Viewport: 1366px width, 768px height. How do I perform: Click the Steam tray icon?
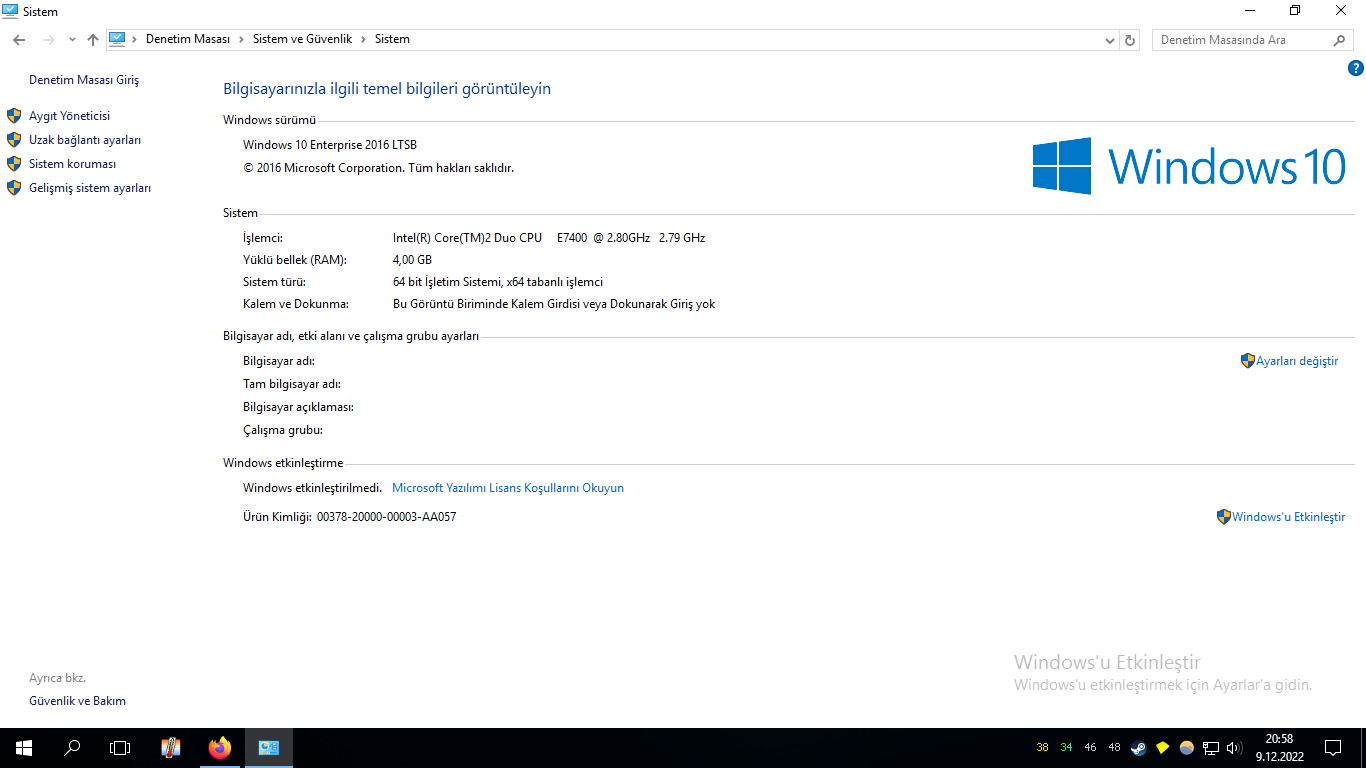tap(1139, 748)
